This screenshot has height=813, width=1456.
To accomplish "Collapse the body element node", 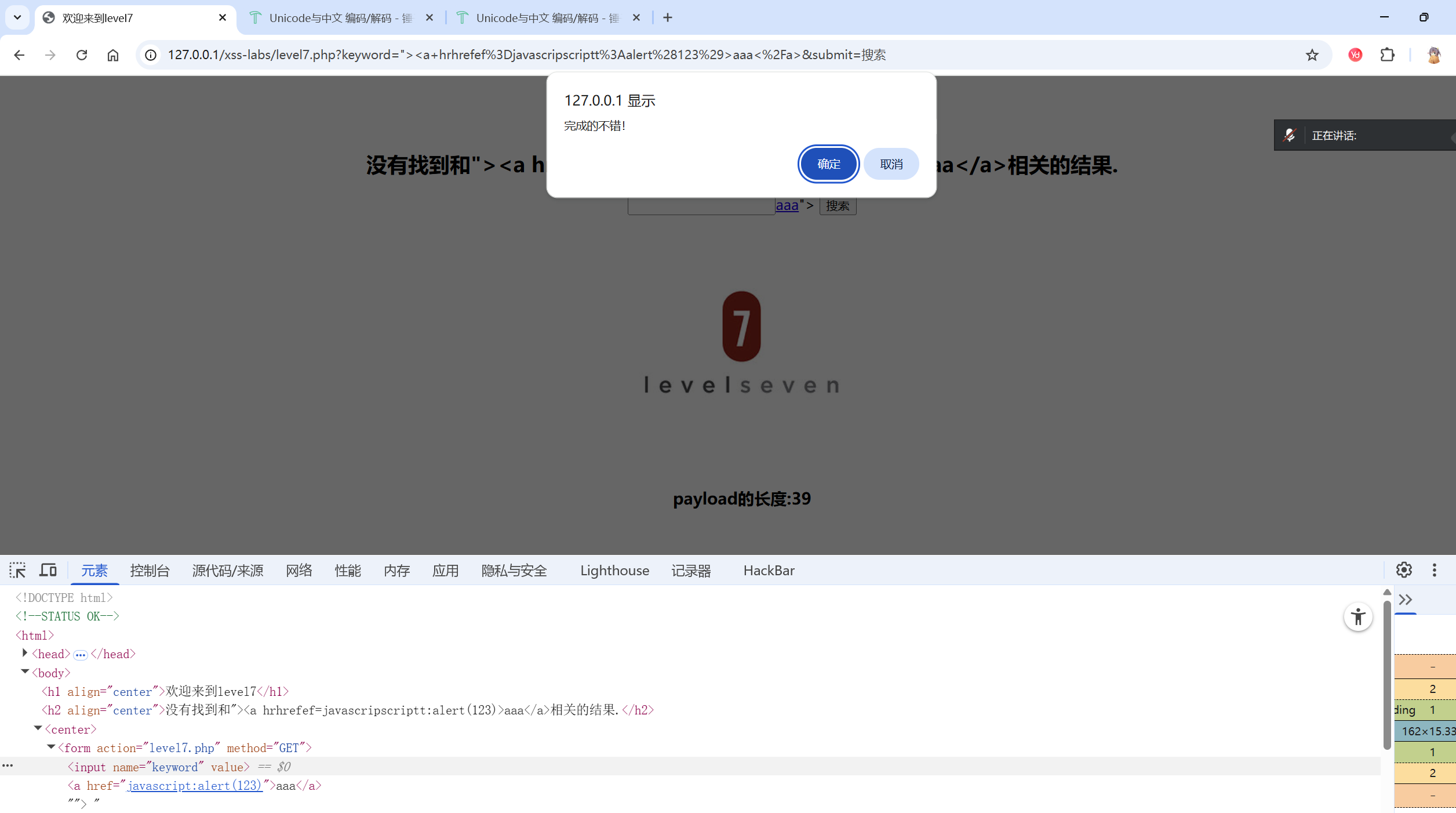I will pyautogui.click(x=25, y=672).
